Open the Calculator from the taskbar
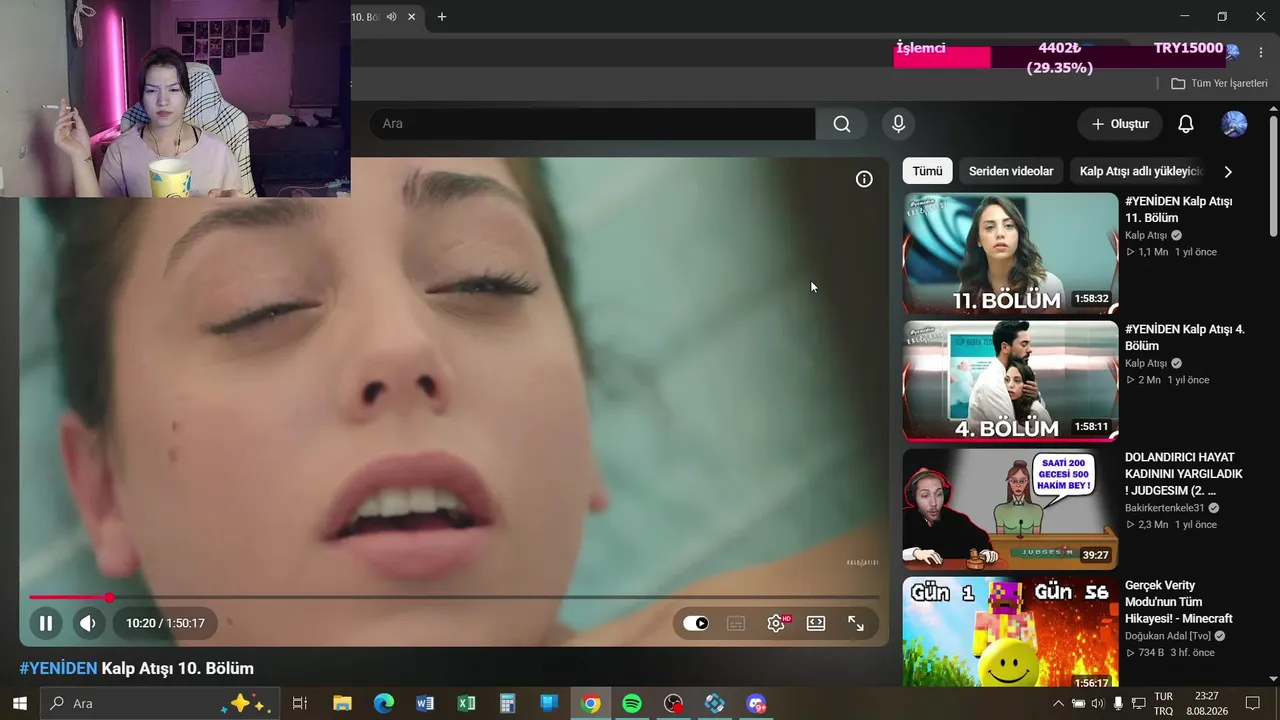This screenshot has height=720, width=1280. pos(508,703)
